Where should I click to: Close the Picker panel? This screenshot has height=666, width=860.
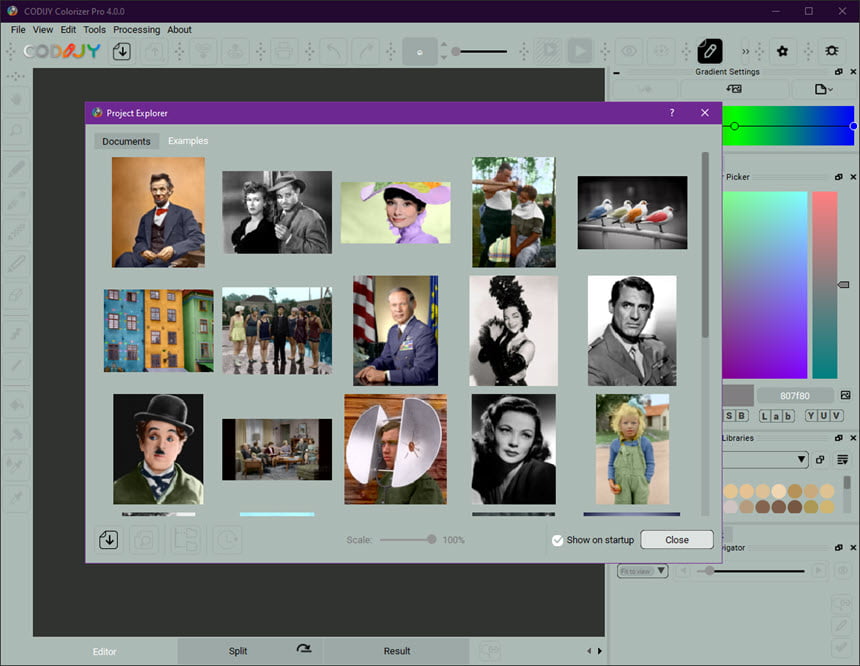pos(853,177)
